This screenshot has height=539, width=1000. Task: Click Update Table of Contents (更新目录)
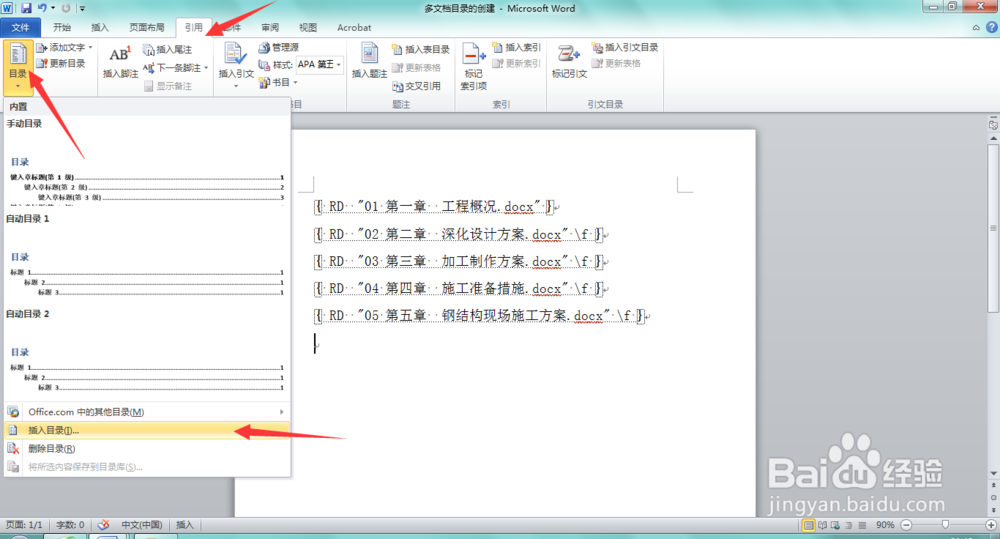click(61, 63)
